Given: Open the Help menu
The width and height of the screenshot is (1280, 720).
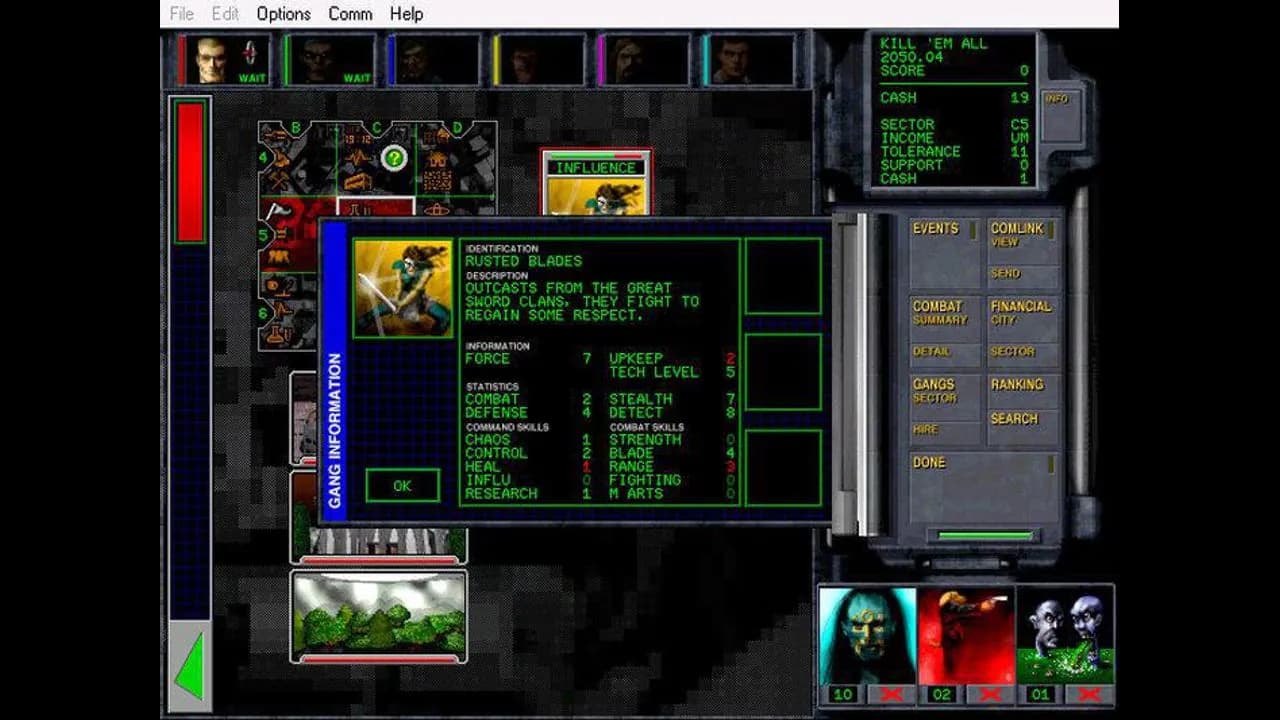Looking at the screenshot, I should [x=406, y=14].
